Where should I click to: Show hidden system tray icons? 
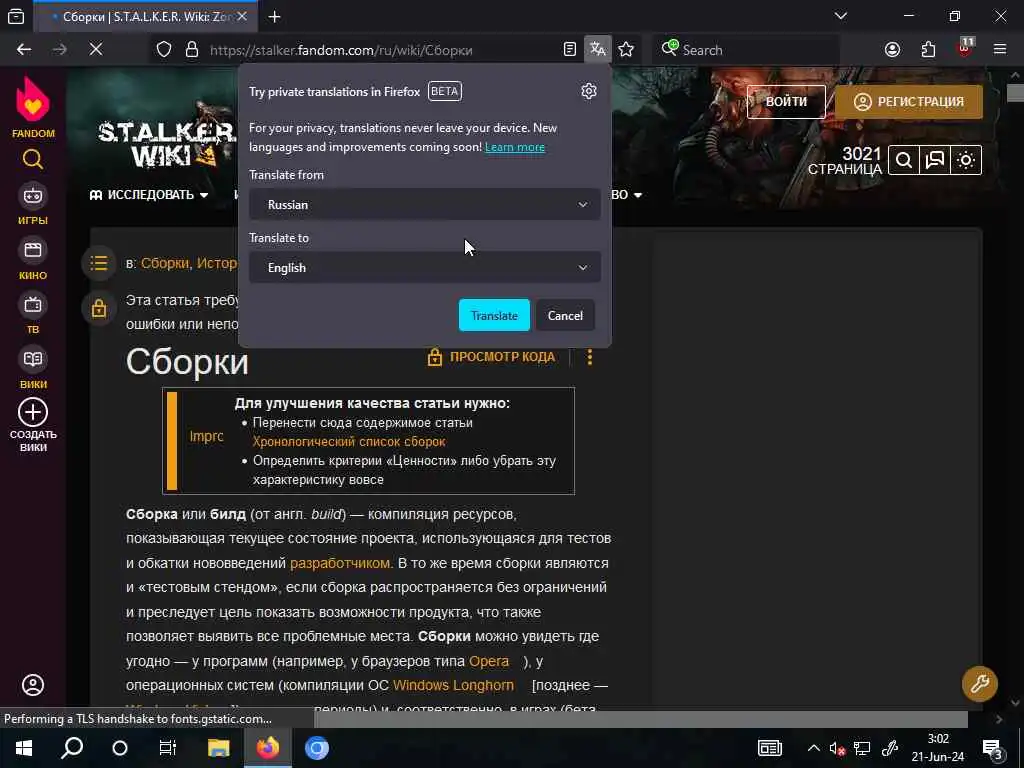(x=813, y=748)
